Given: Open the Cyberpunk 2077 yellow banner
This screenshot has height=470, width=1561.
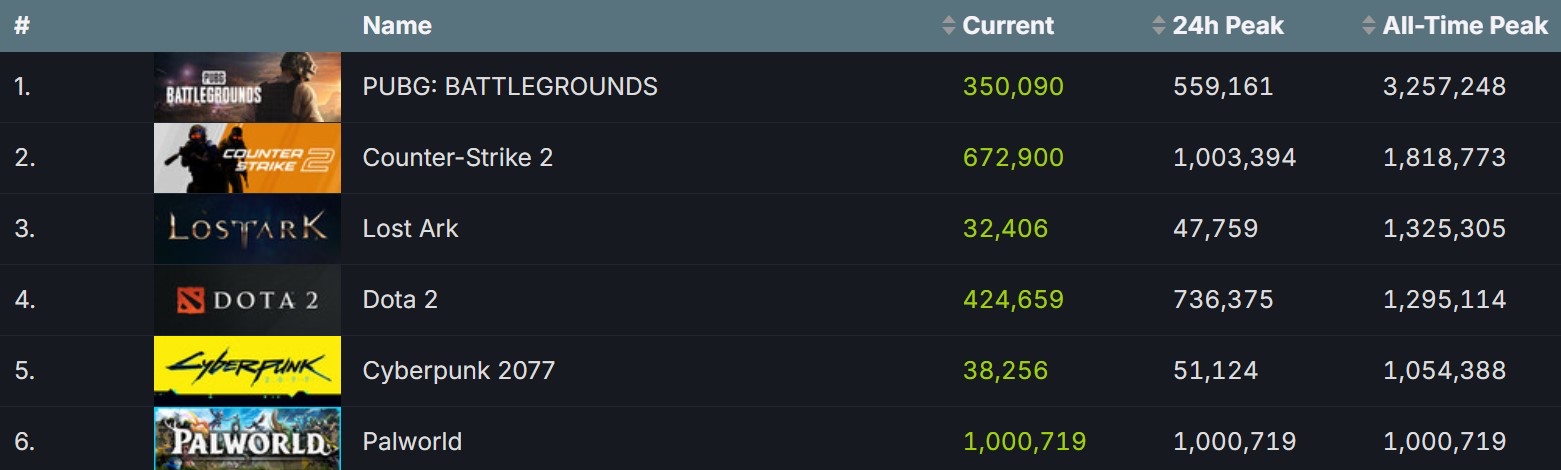Looking at the screenshot, I should point(247,371).
